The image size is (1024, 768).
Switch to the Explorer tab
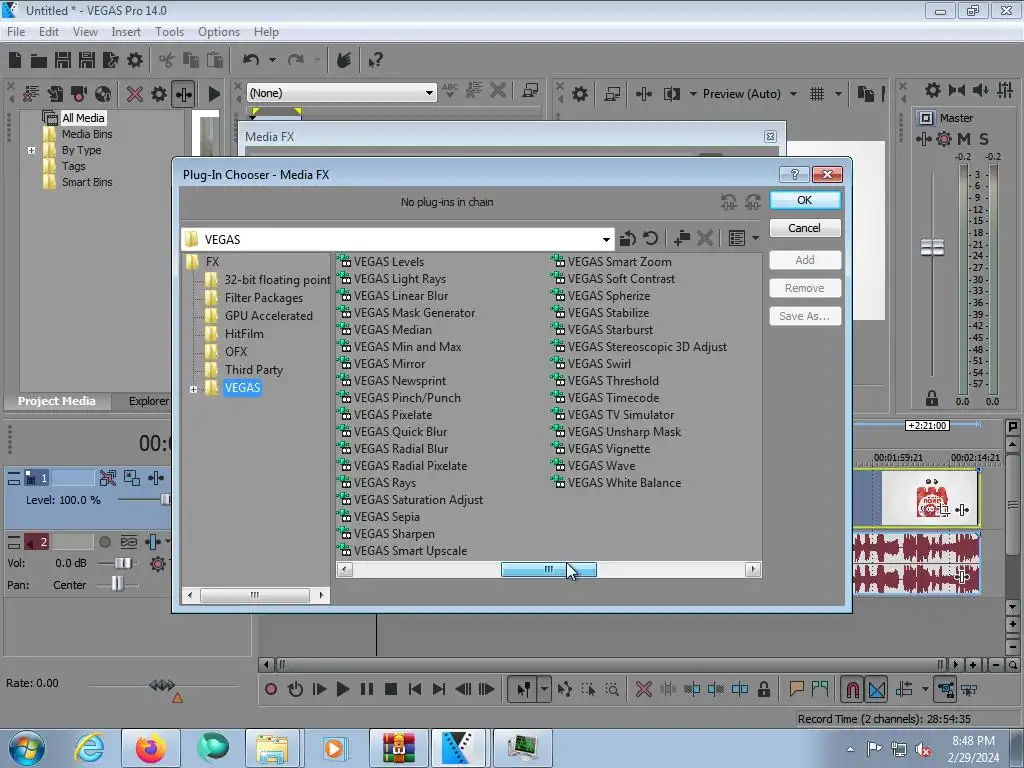click(x=148, y=401)
